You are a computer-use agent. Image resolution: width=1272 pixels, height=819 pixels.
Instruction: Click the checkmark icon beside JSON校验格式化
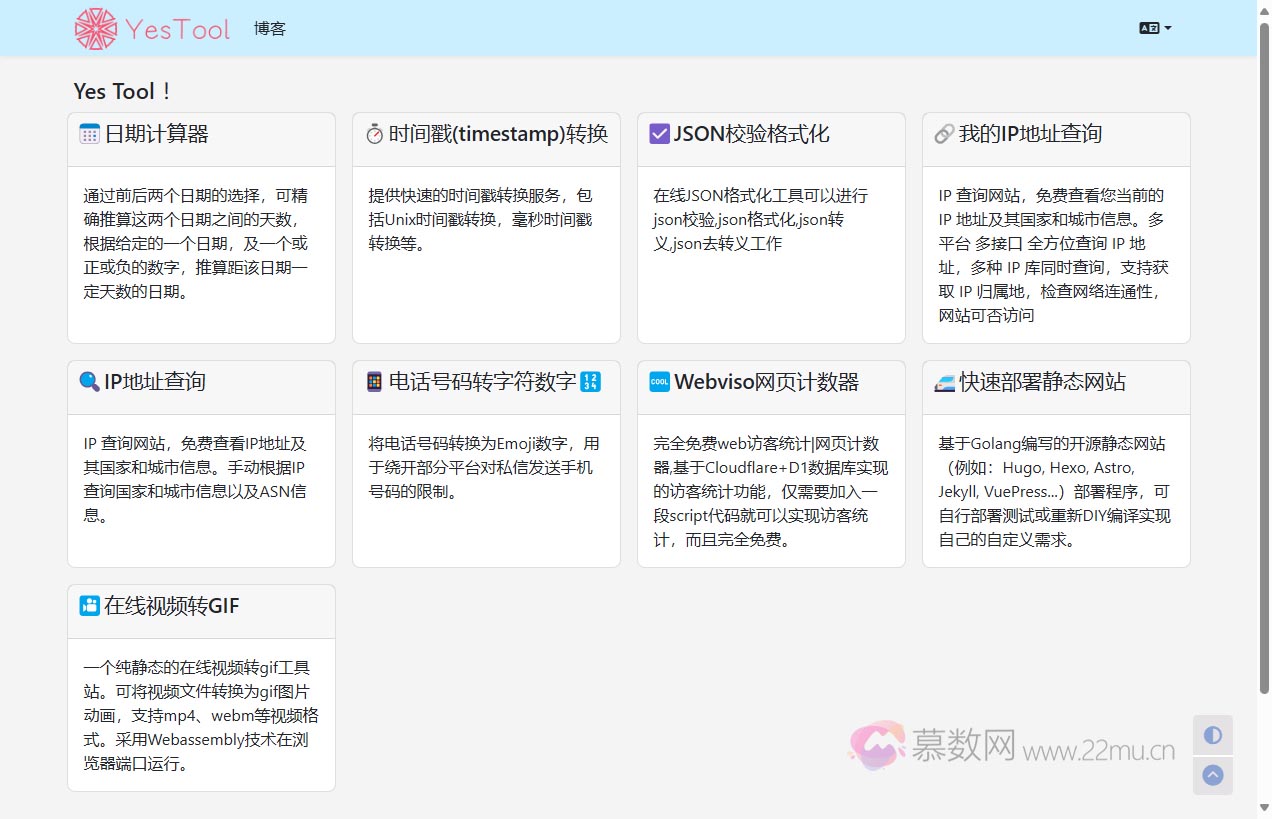pos(659,134)
